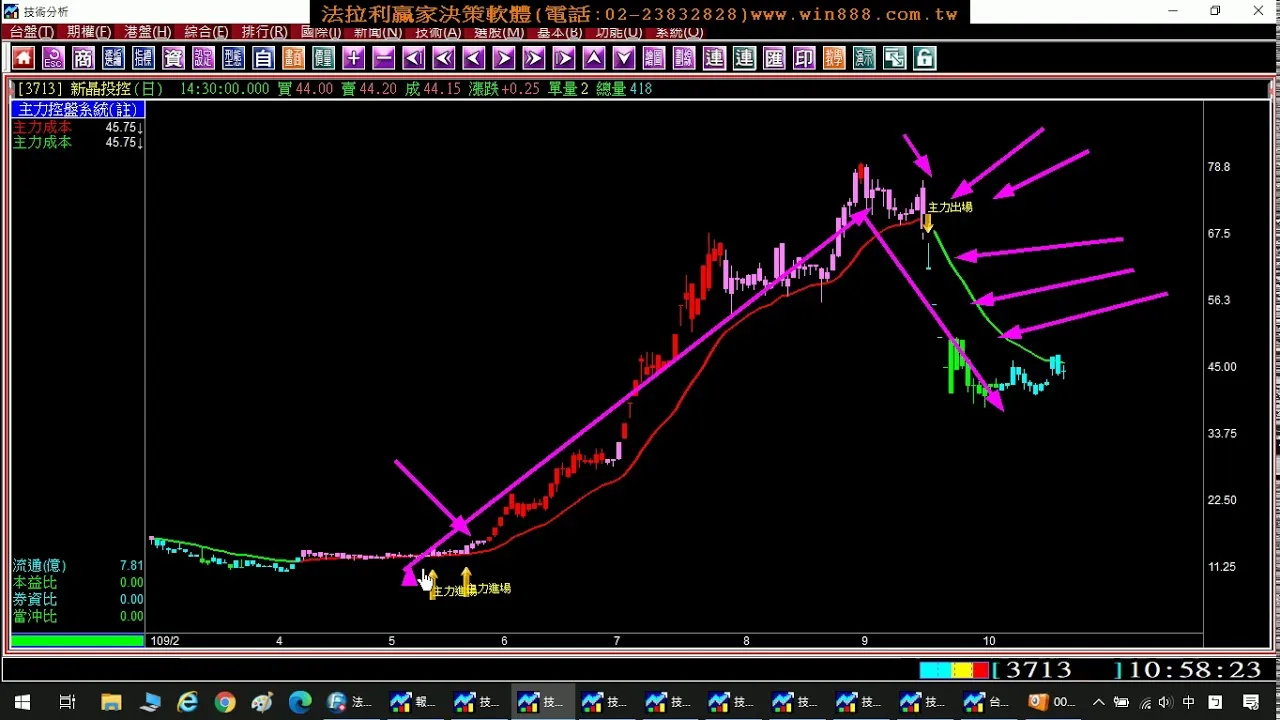
Task: Click the first 連 toolbar icon
Action: pyautogui.click(x=714, y=58)
